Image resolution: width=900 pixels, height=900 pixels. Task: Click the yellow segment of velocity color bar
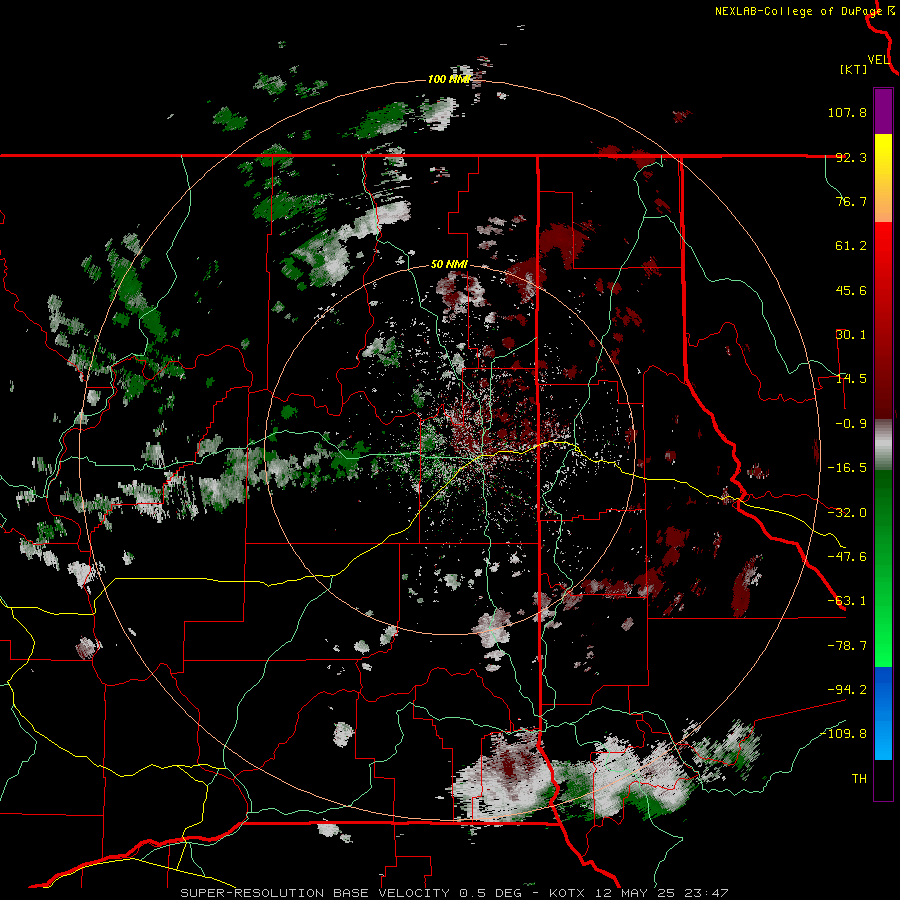click(x=883, y=178)
